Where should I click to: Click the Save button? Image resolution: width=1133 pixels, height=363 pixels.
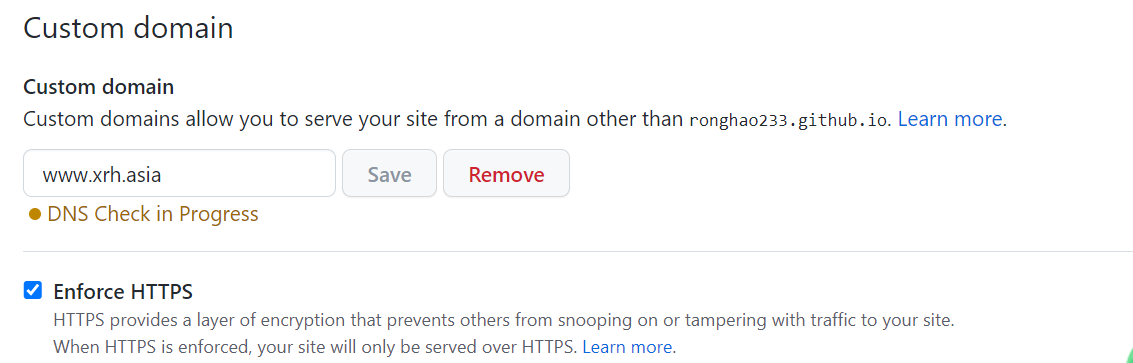point(389,174)
